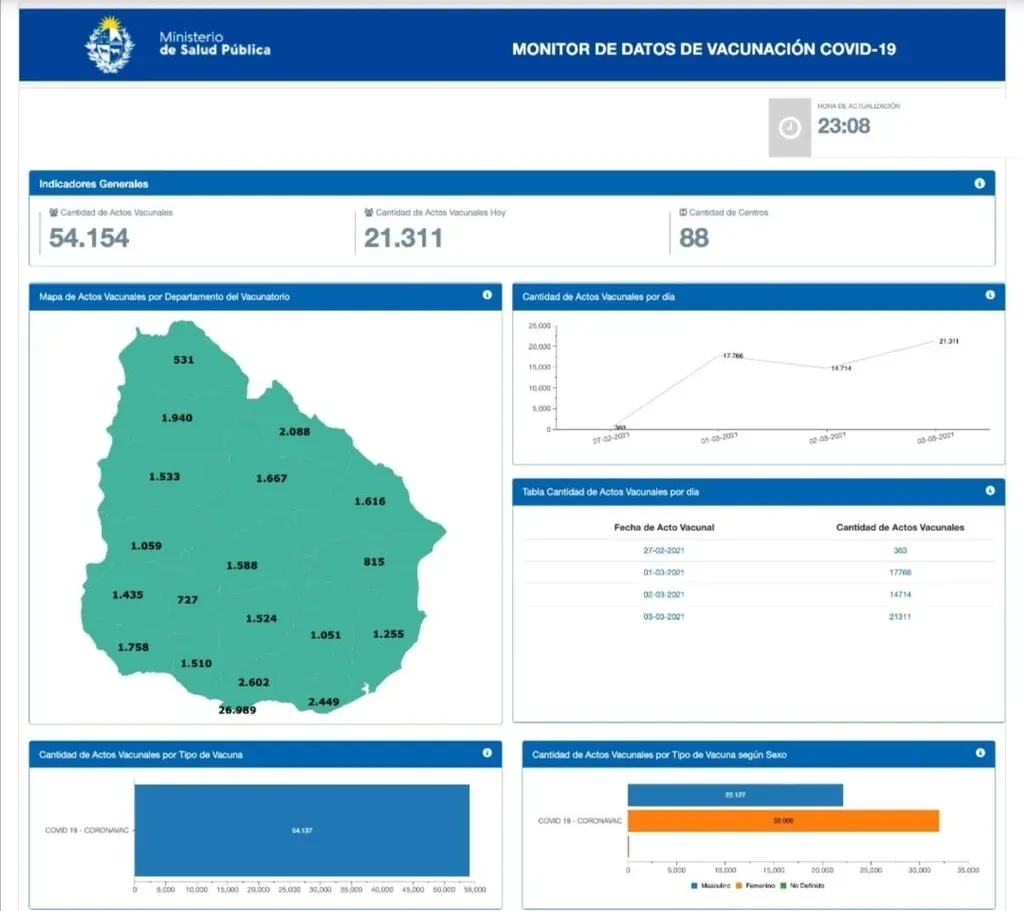This screenshot has height=911, width=1024.
Task: Click the blue CoronaVac bar showing 54.137
Action: [x=301, y=830]
